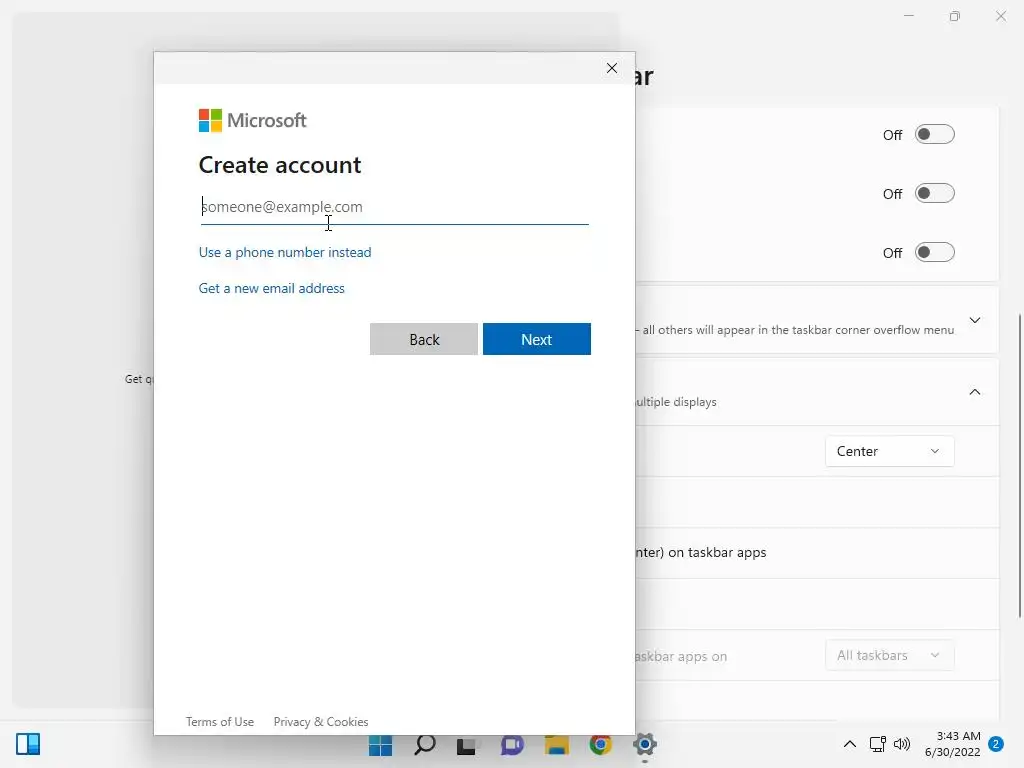Viewport: 1024px width, 768px height.
Task: Open the clock and date flyout
Action: pos(953,744)
